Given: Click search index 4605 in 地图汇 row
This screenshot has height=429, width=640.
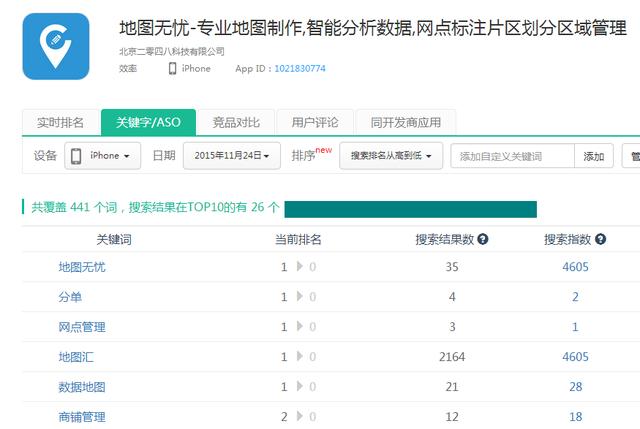Looking at the screenshot, I should [x=576, y=357].
